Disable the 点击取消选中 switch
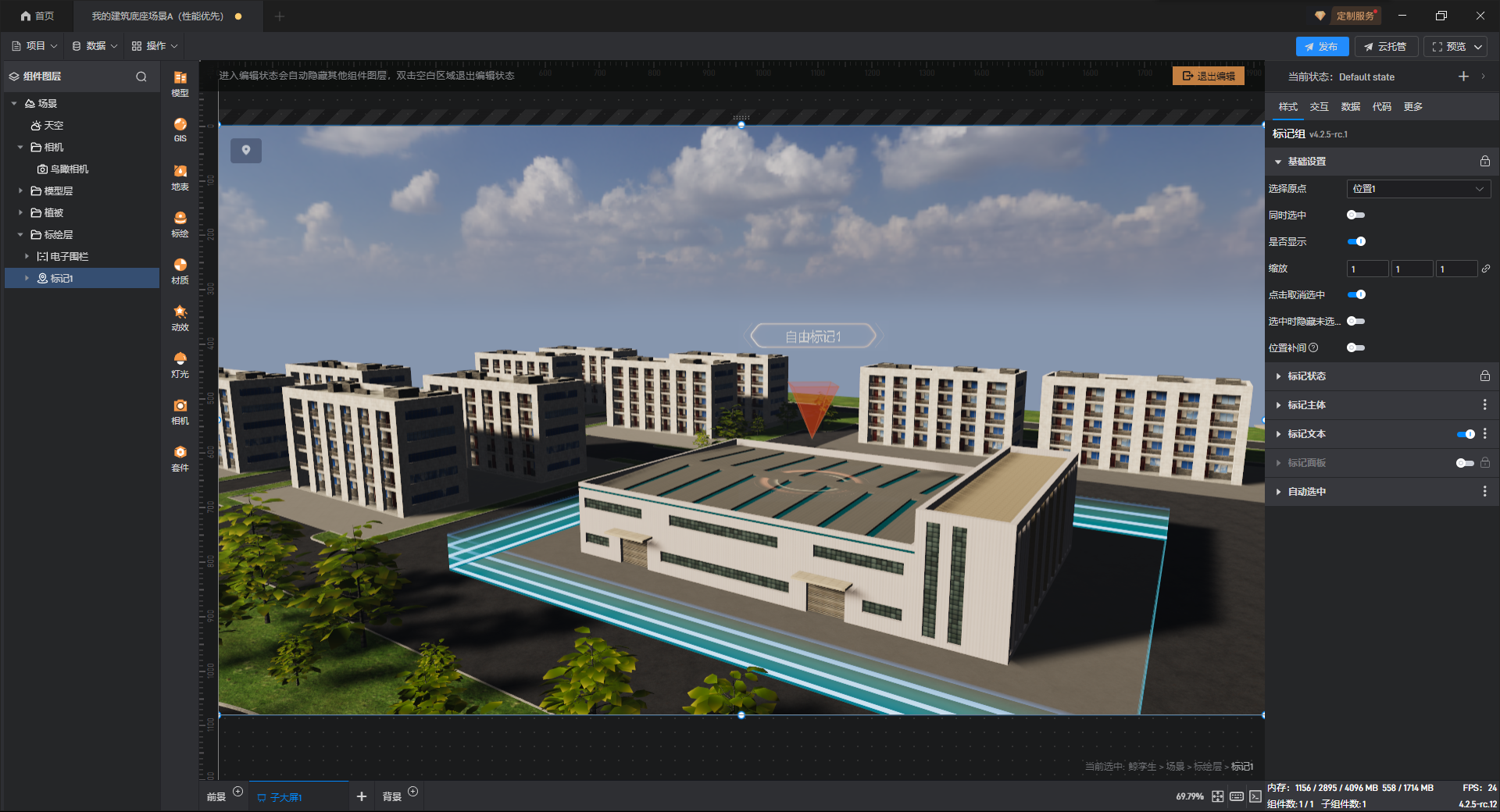The height and width of the screenshot is (812, 1500). point(1357,294)
